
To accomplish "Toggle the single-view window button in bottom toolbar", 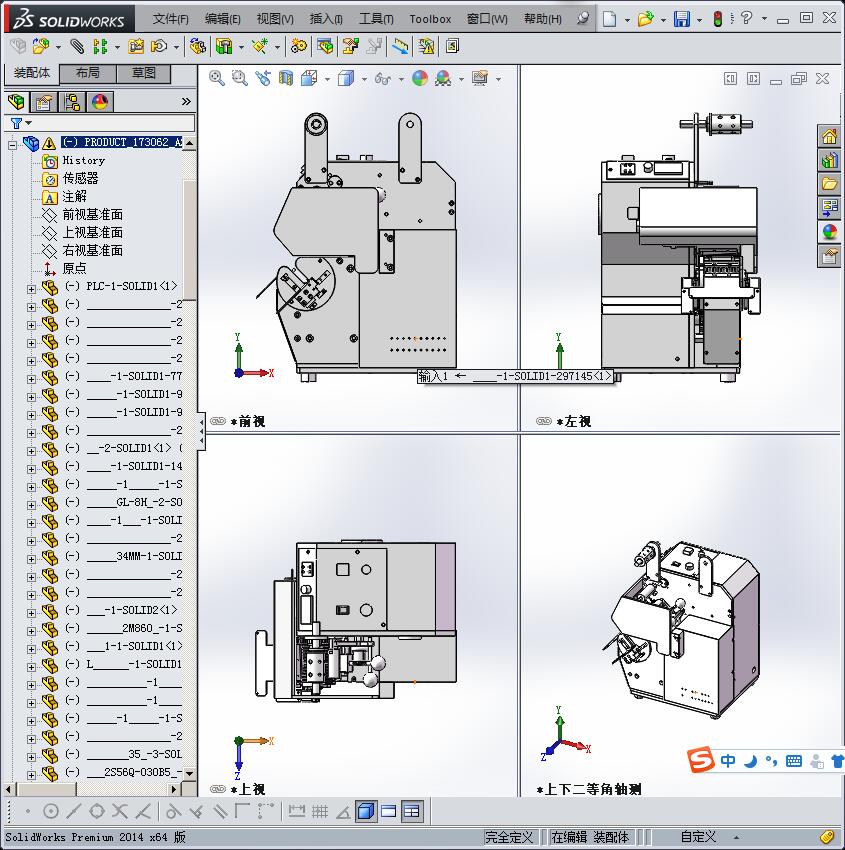I will 389,812.
